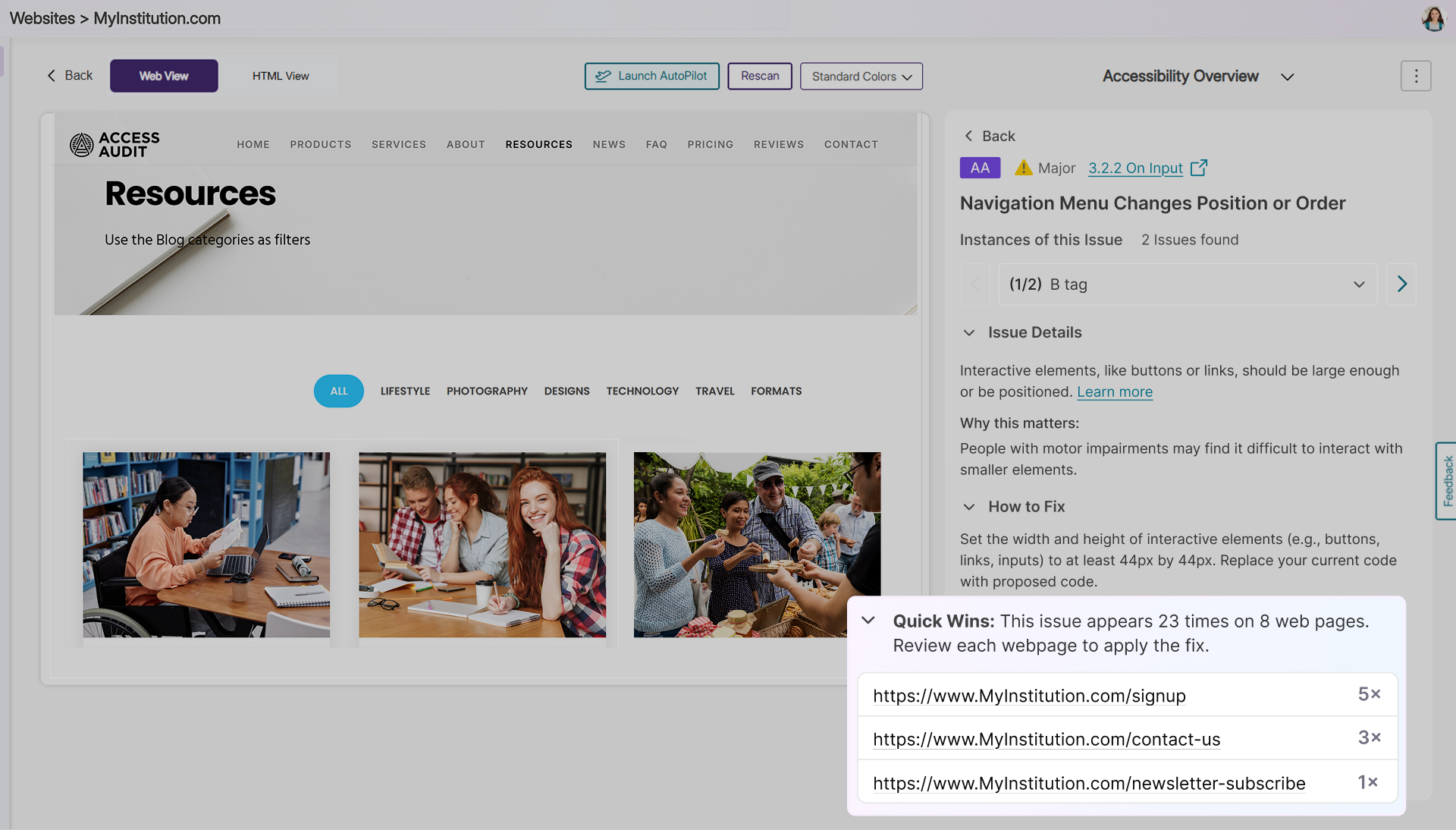
Task: Click the Launch AutoPilot pen icon
Action: [603, 76]
